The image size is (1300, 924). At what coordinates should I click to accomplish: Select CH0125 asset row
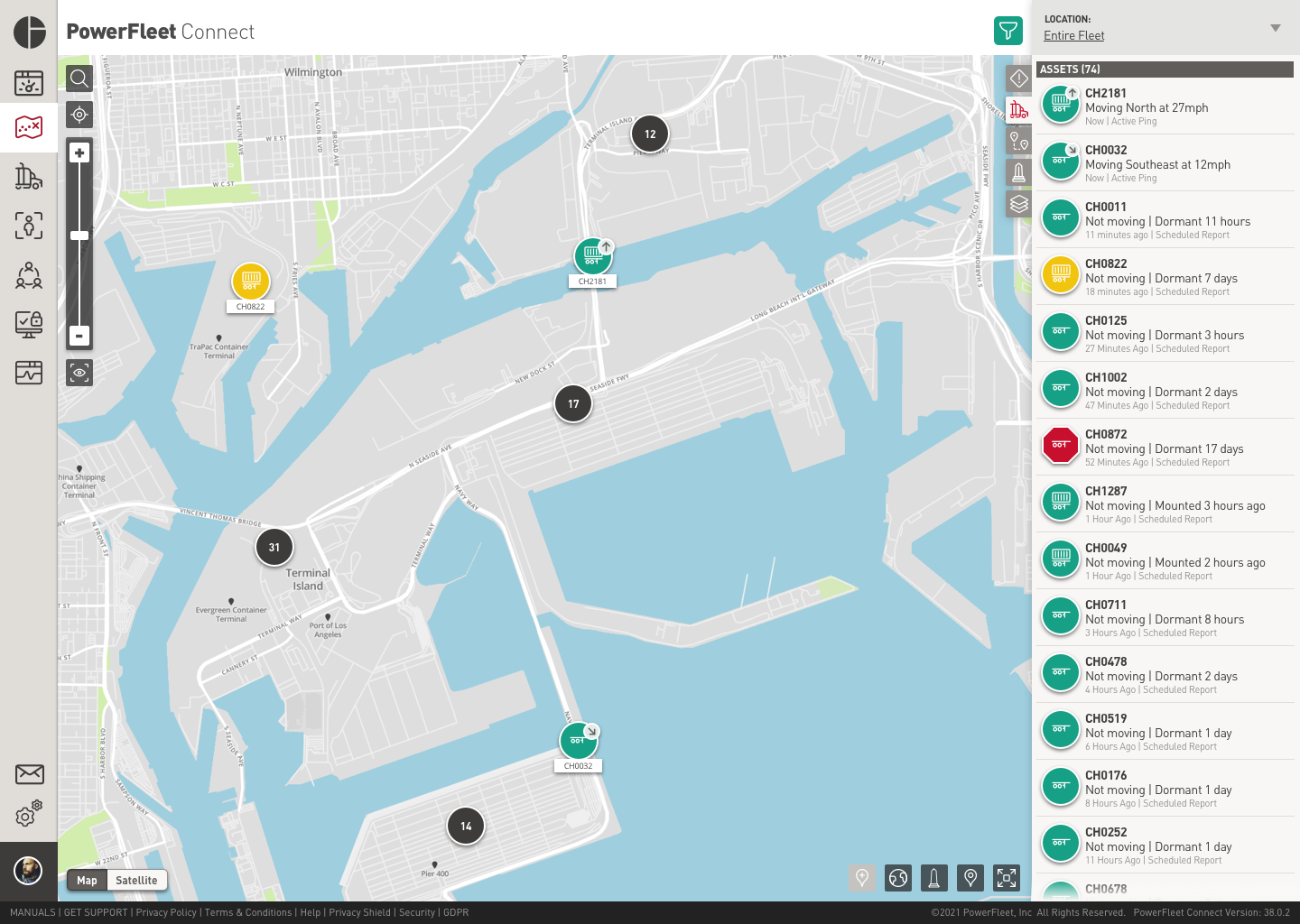coord(1165,334)
